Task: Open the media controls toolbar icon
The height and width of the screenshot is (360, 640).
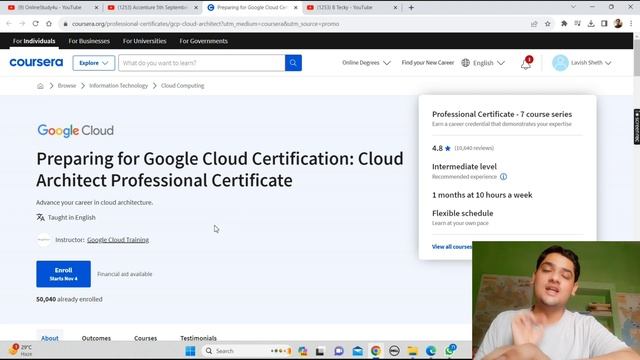Action: click(578, 24)
